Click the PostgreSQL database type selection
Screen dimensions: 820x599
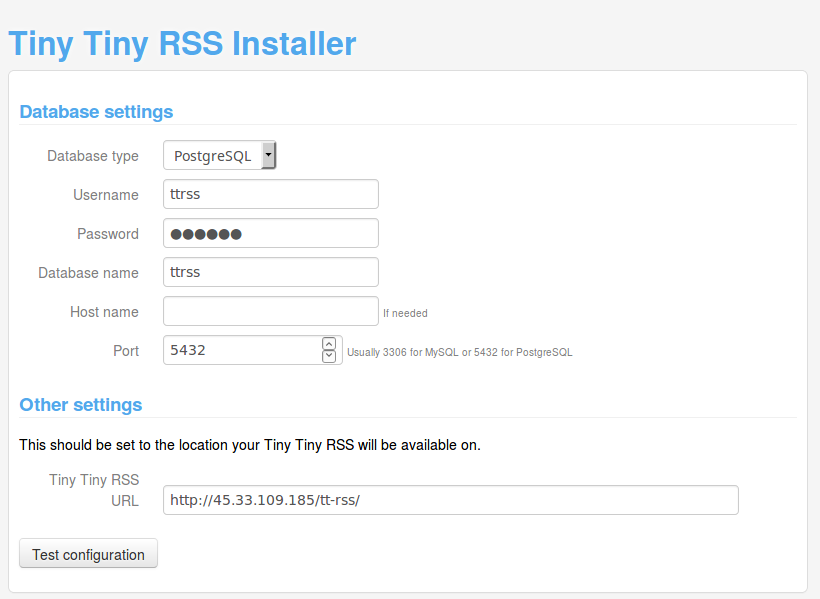coord(213,156)
